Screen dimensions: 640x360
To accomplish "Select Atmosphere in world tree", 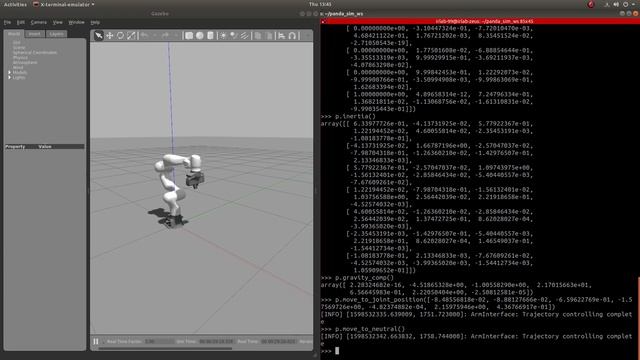I will coord(25,62).
